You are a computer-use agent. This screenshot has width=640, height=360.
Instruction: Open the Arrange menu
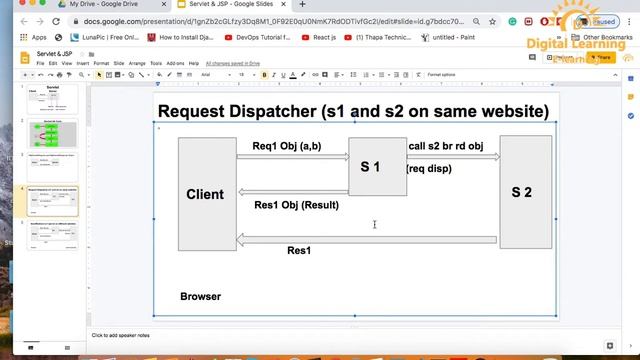tap(137, 64)
